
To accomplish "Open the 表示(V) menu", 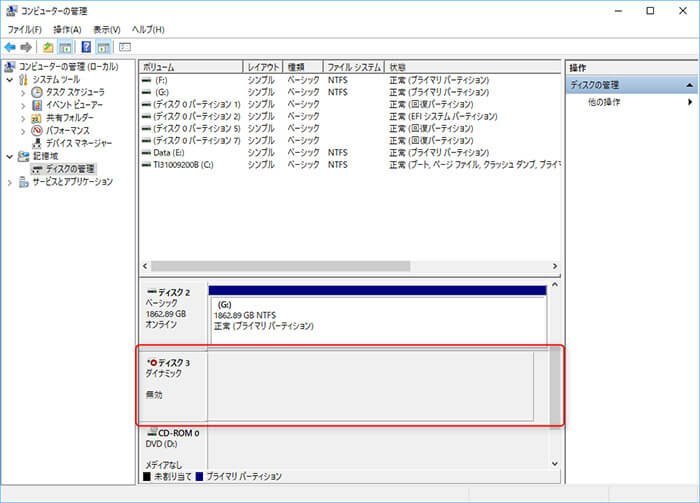I will pyautogui.click(x=106, y=29).
